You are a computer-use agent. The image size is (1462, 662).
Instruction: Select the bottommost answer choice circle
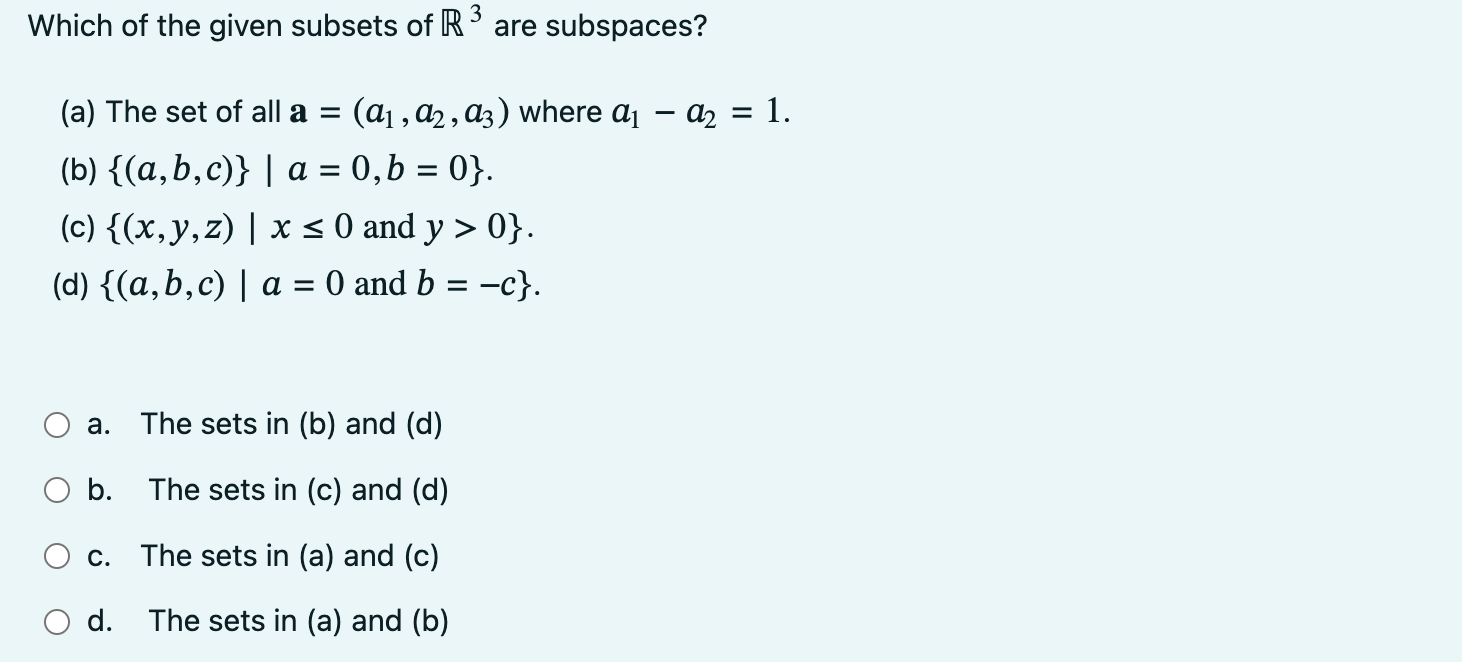pyautogui.click(x=57, y=621)
